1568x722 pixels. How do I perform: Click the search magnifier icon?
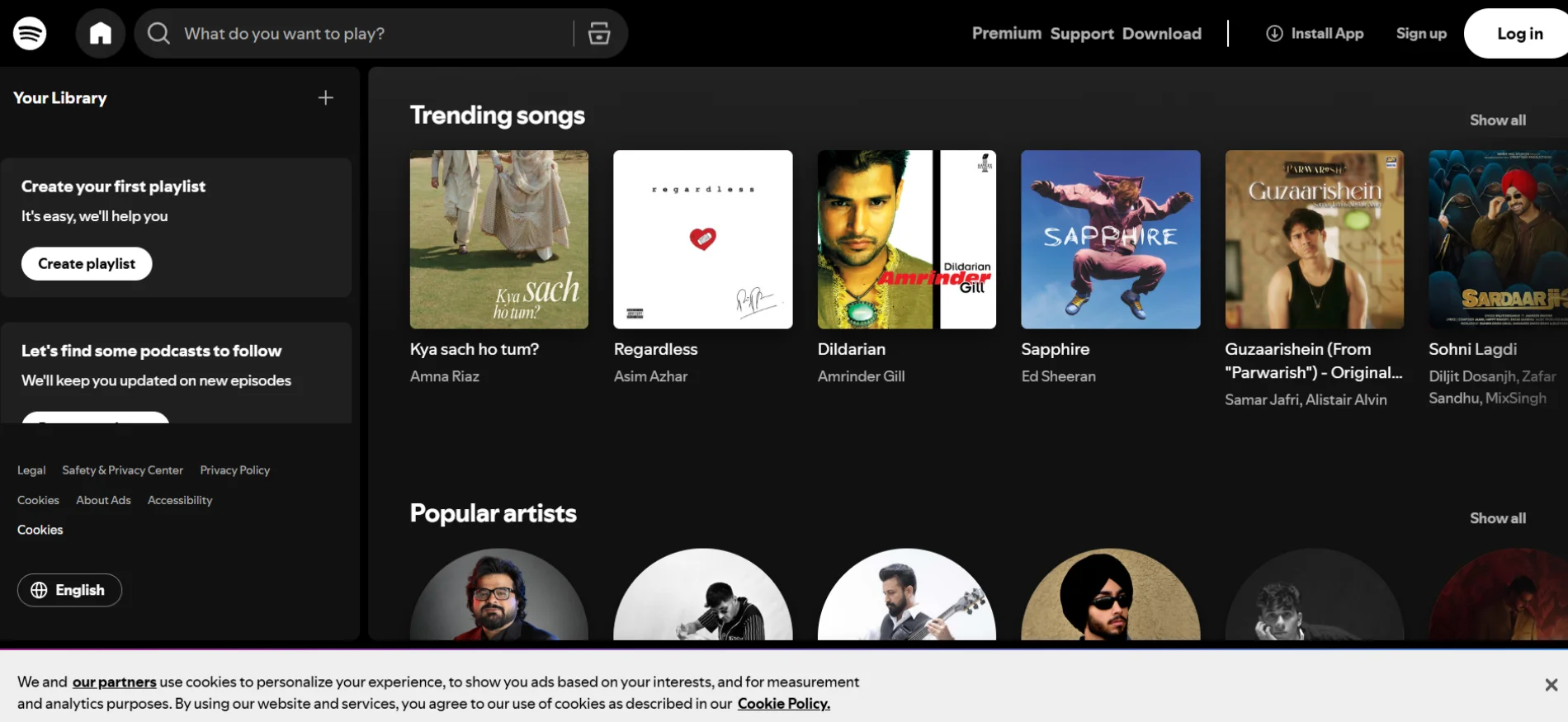(158, 33)
